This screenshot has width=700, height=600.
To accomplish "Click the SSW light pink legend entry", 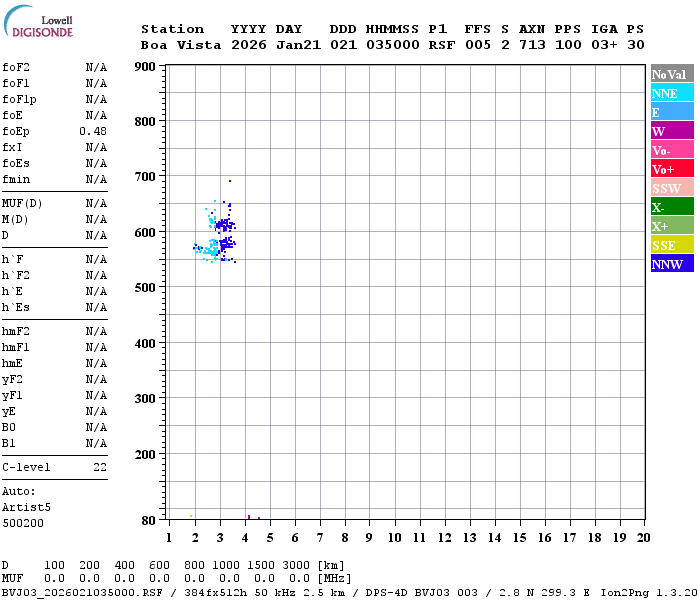I will (x=672, y=188).
